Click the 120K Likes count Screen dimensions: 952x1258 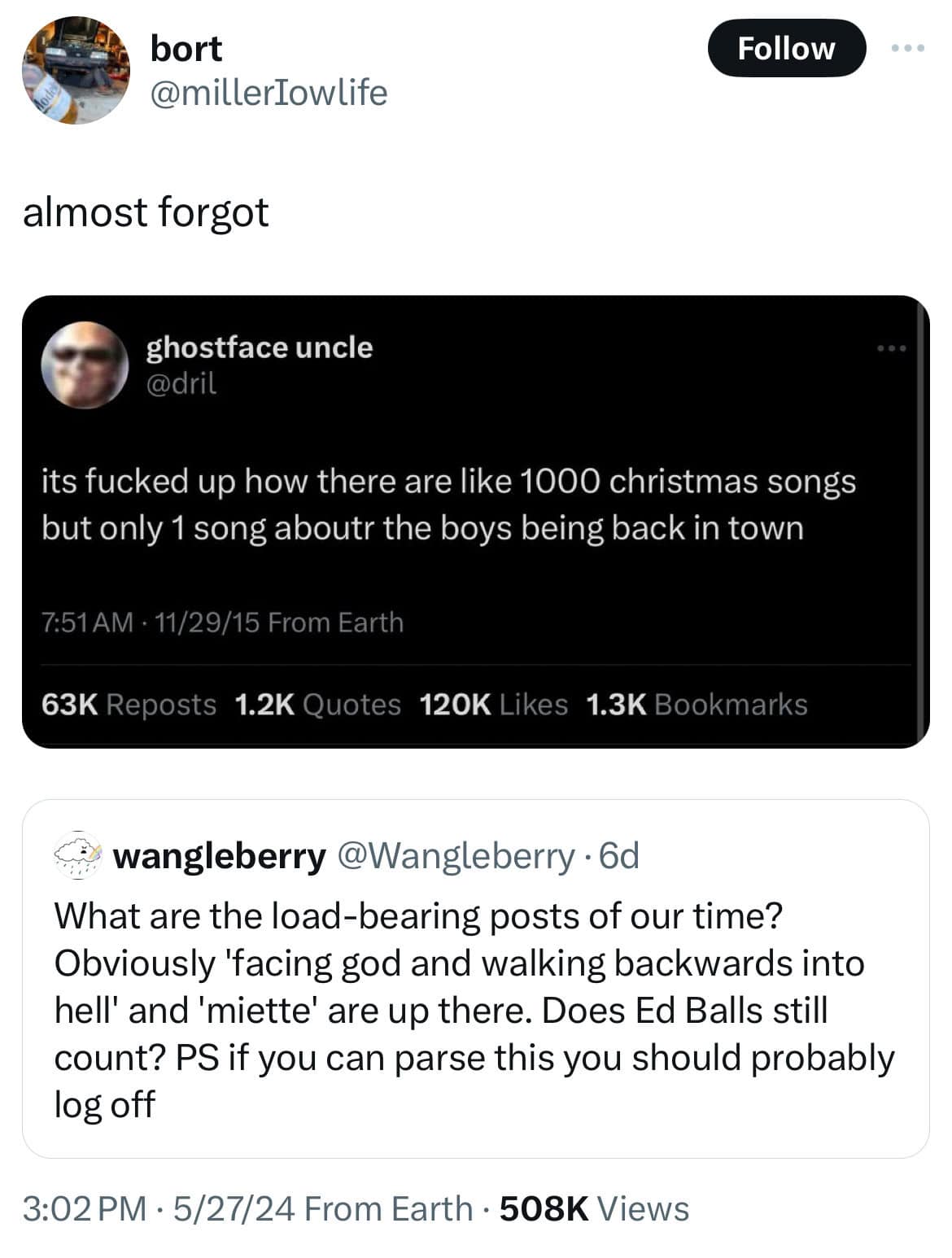(x=493, y=705)
